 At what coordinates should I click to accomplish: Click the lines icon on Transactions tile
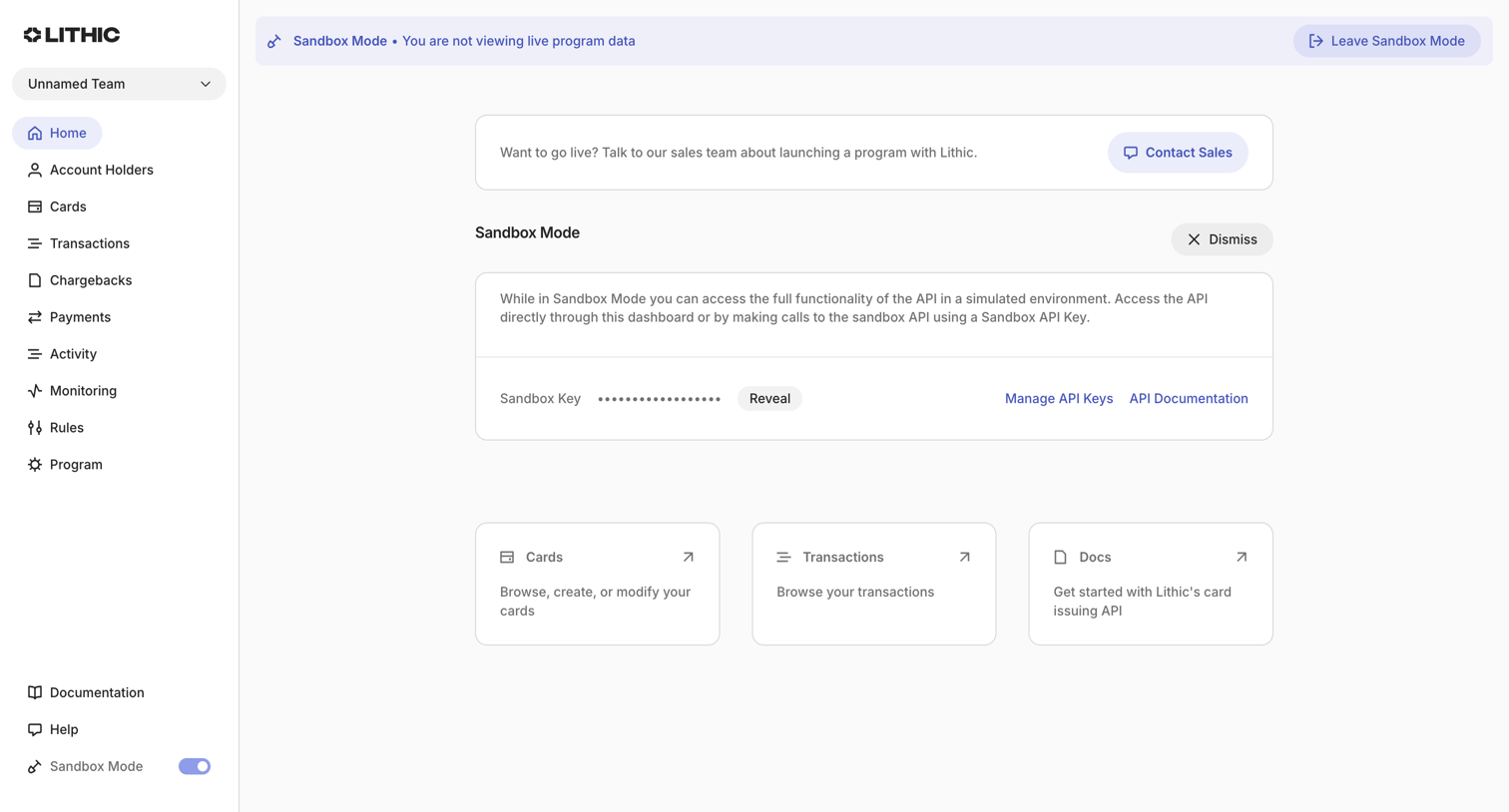[783, 557]
